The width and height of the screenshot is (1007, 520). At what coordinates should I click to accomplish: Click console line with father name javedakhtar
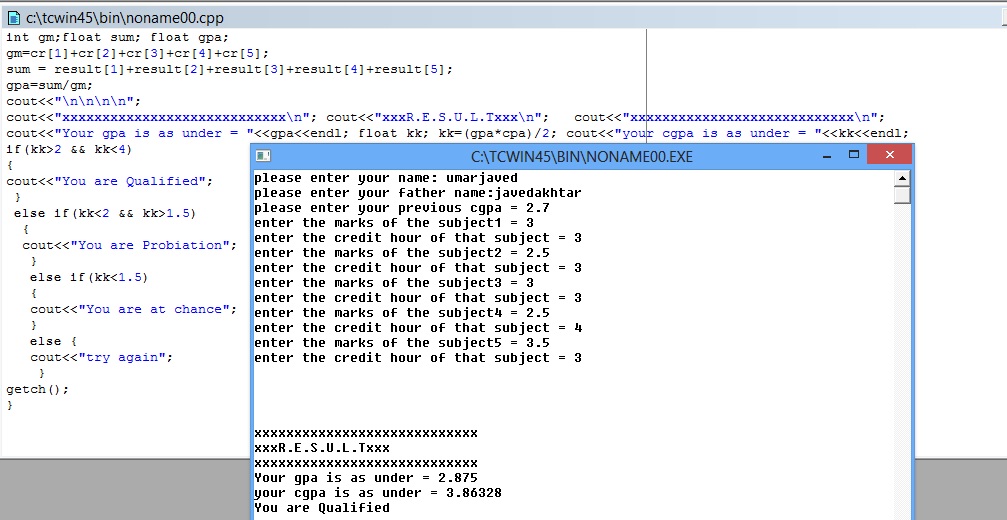point(418,193)
